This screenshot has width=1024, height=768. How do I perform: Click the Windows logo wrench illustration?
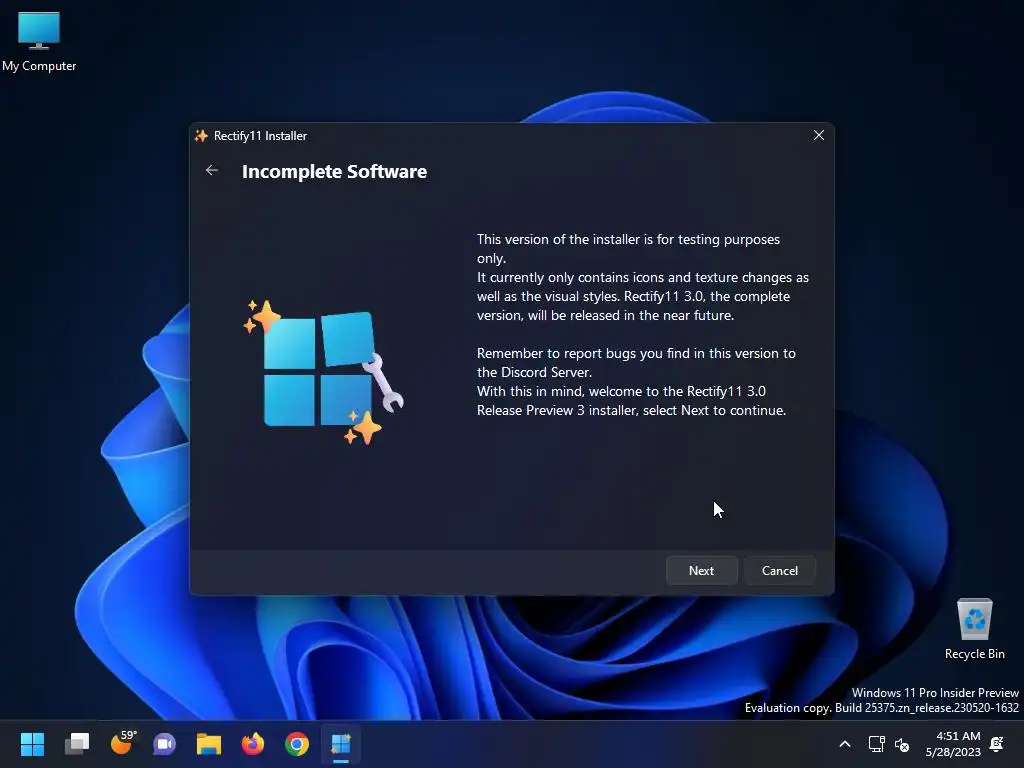(x=323, y=372)
